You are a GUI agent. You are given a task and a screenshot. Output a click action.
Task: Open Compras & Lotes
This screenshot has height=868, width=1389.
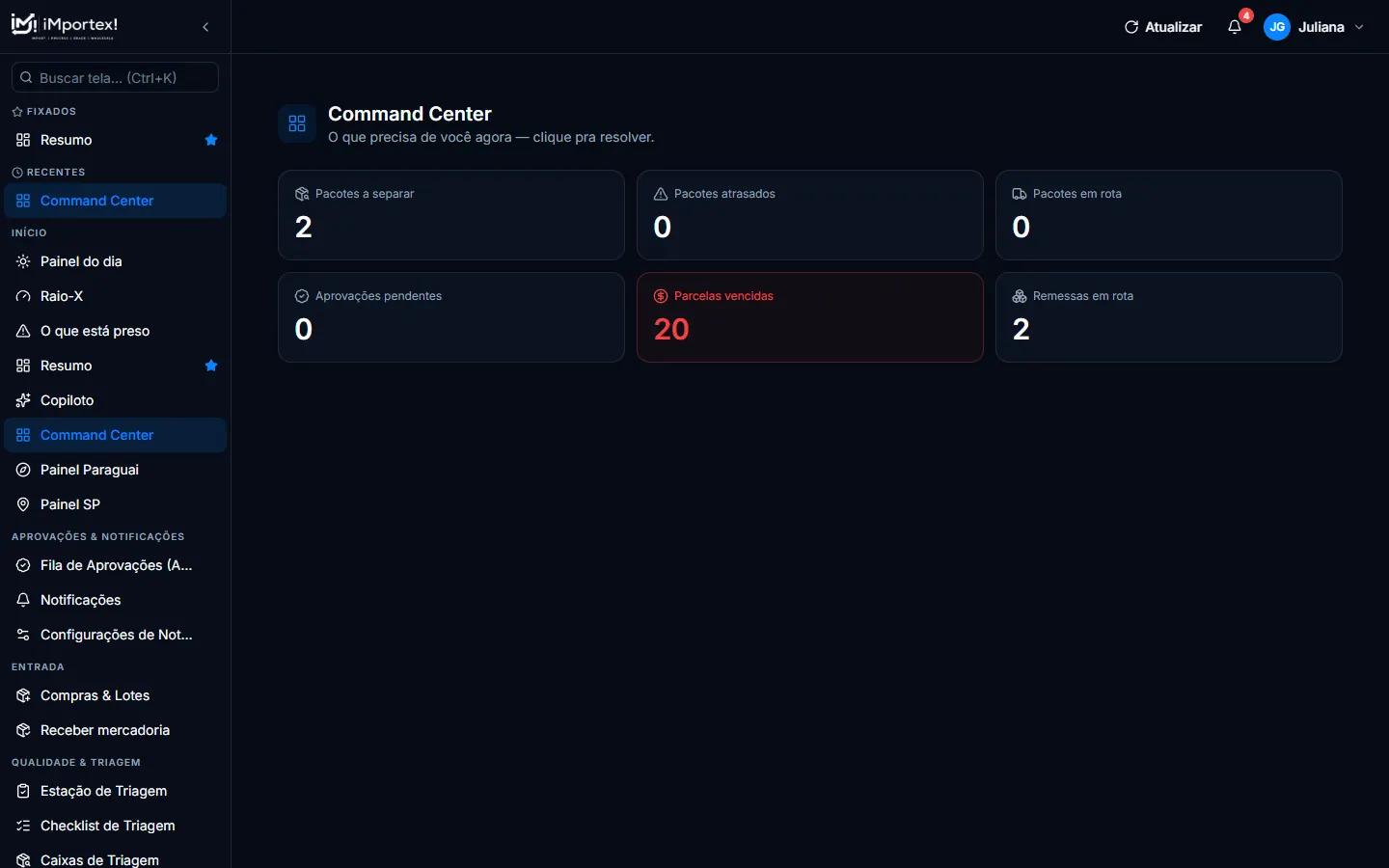click(x=115, y=695)
